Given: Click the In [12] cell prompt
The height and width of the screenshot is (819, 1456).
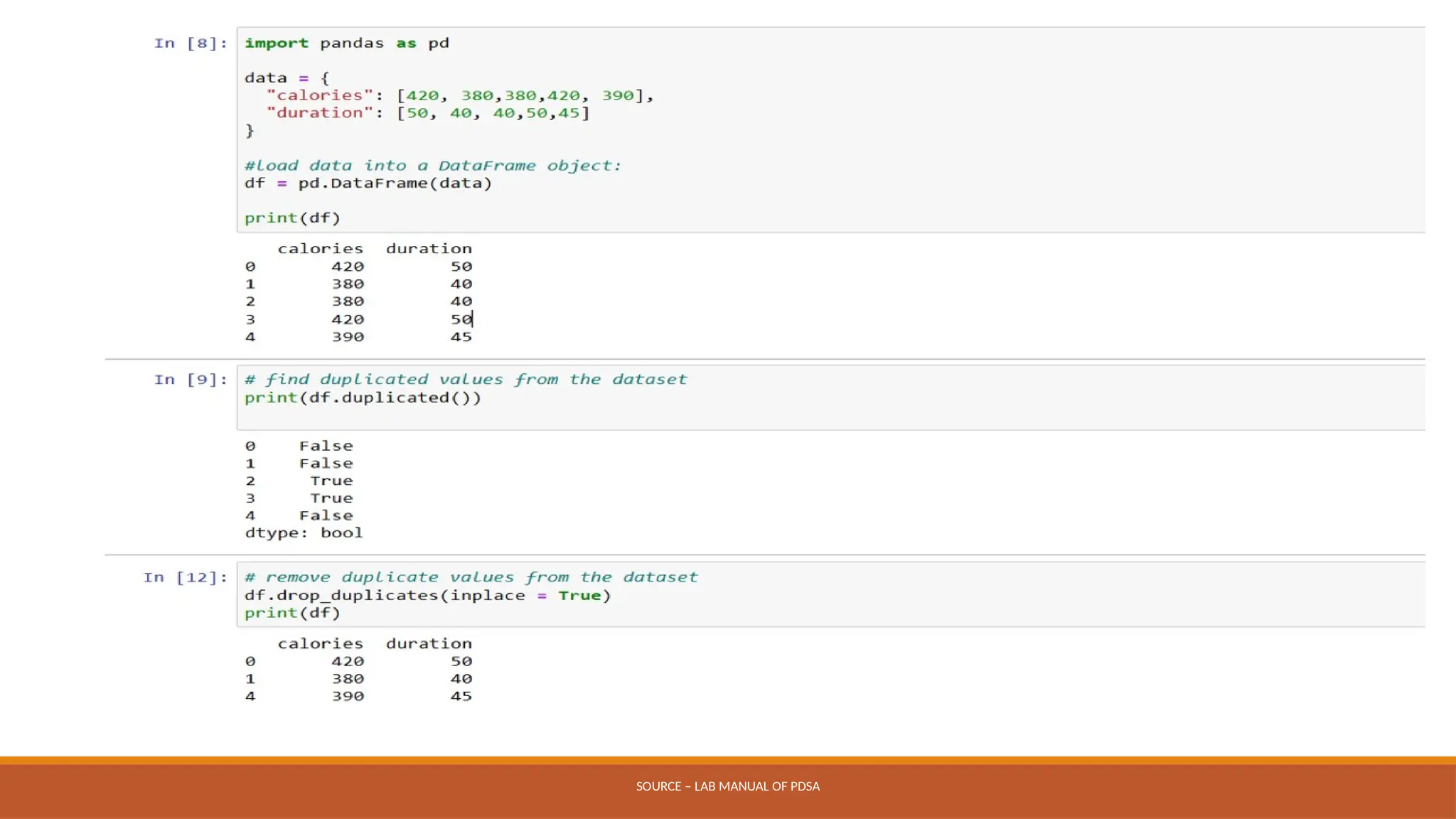Looking at the screenshot, I should pos(185,577).
